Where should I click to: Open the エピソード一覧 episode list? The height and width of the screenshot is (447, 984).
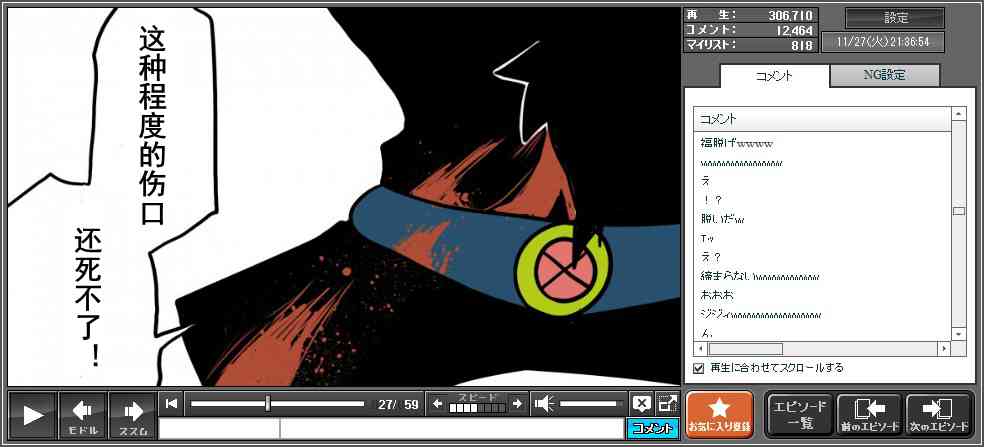(799, 415)
